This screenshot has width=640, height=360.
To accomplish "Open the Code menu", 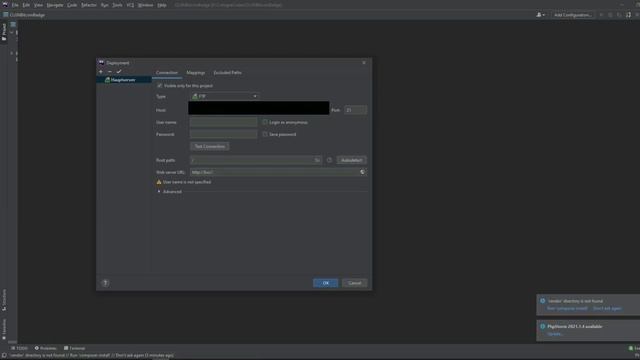I will tap(72, 5).
